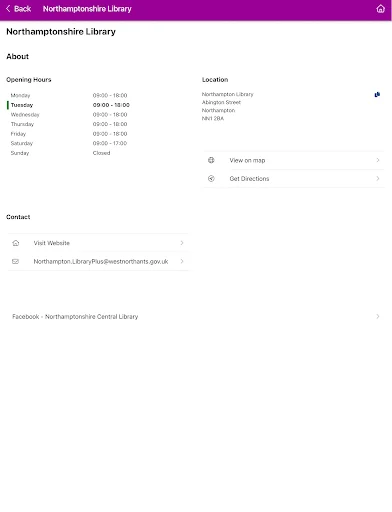
Task: Open Visit Website link
Action: pos(98,243)
